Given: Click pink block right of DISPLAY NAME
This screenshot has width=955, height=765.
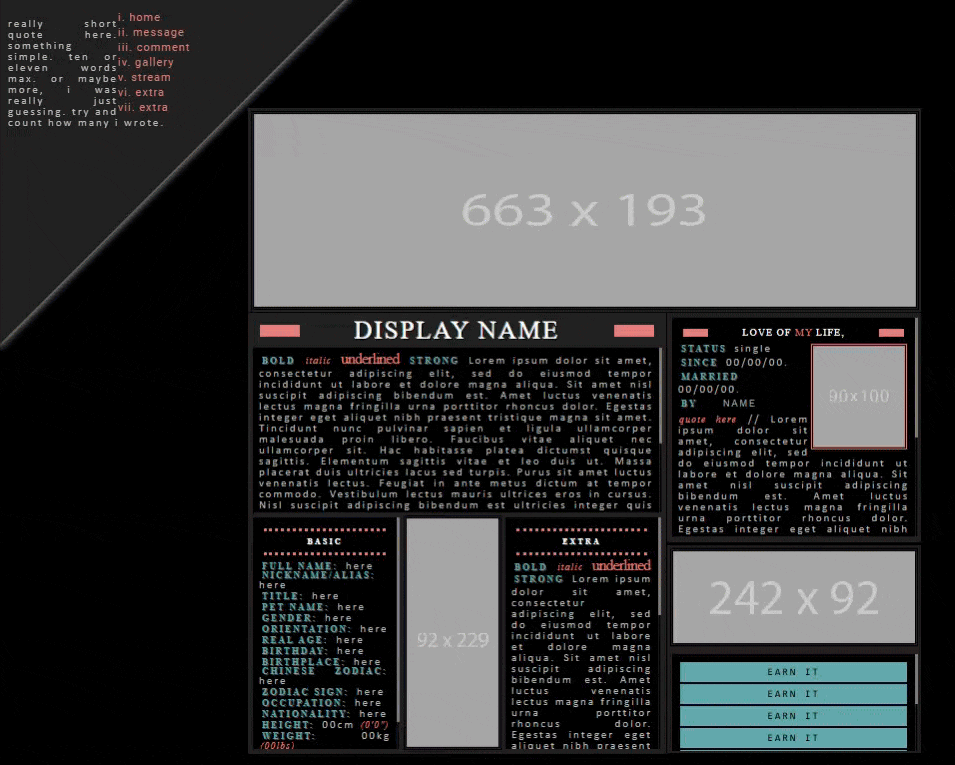Looking at the screenshot, I should 633,331.
